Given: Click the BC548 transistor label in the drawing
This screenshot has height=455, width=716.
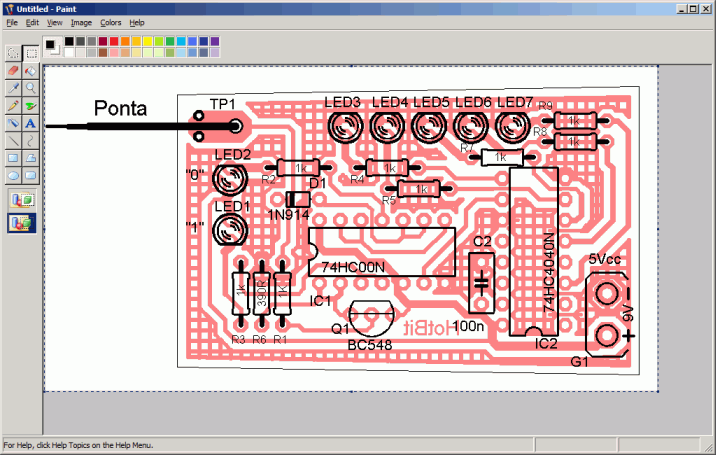Looking at the screenshot, I should tap(369, 345).
